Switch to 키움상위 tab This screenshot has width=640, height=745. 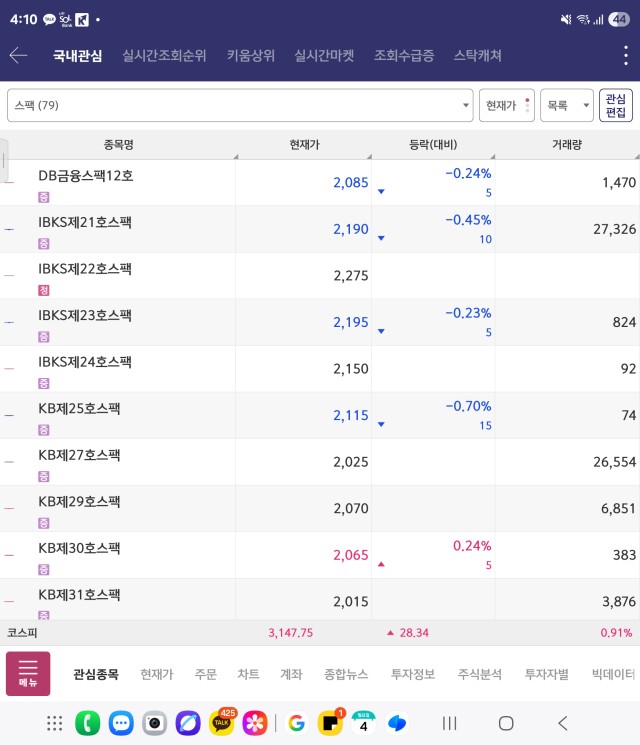click(250, 56)
